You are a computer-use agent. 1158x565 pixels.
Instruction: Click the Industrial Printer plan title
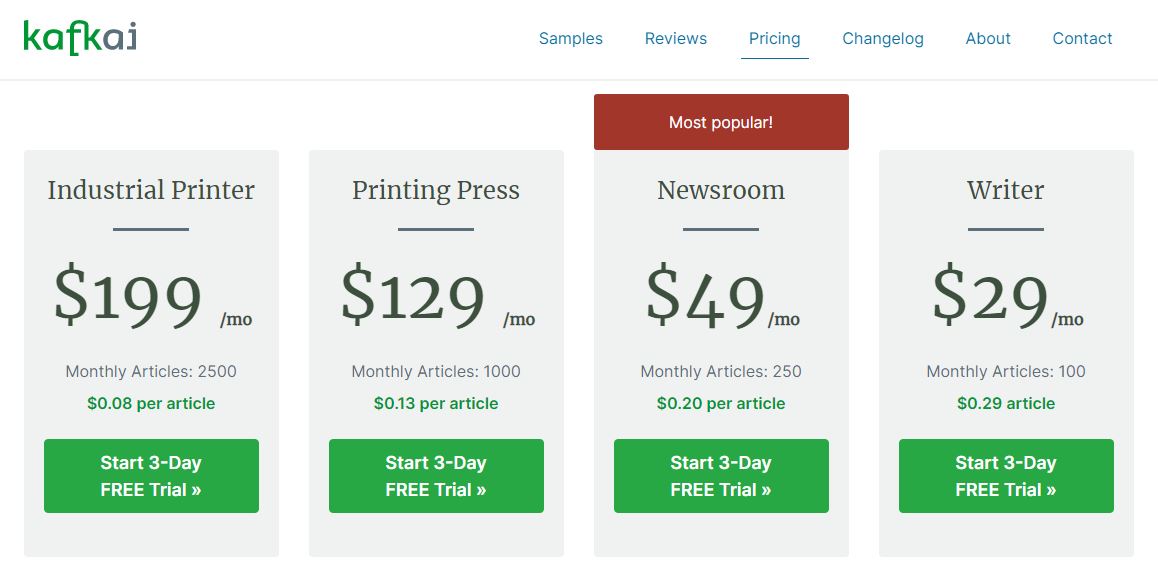pyautogui.click(x=151, y=190)
